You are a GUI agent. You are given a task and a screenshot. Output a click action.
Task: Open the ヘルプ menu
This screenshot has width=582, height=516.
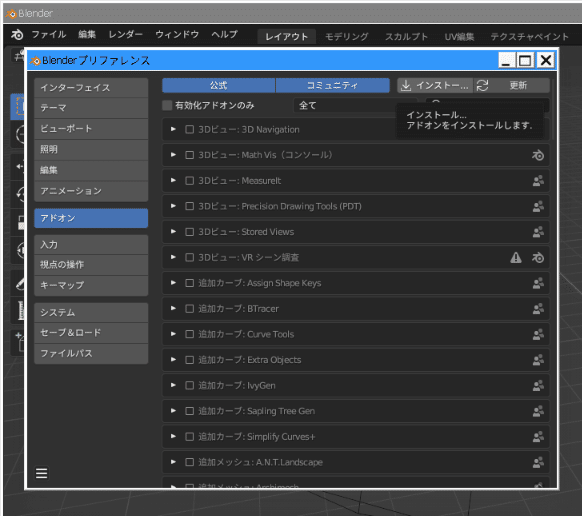[225, 35]
